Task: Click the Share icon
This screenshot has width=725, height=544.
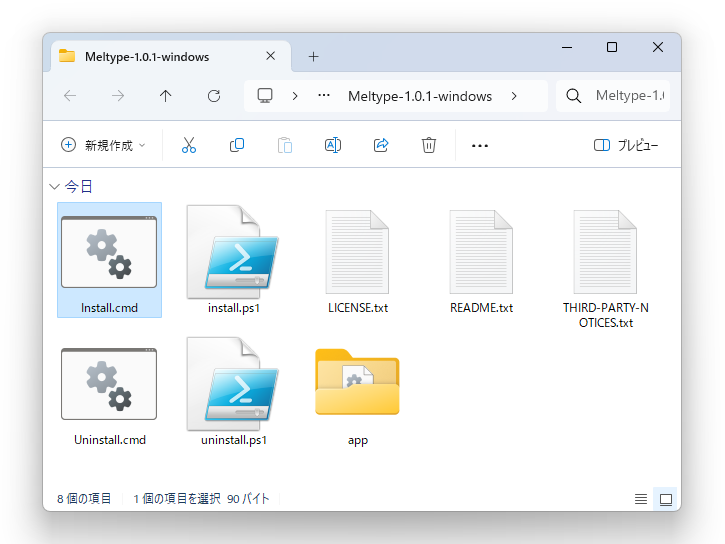Action: 381,145
